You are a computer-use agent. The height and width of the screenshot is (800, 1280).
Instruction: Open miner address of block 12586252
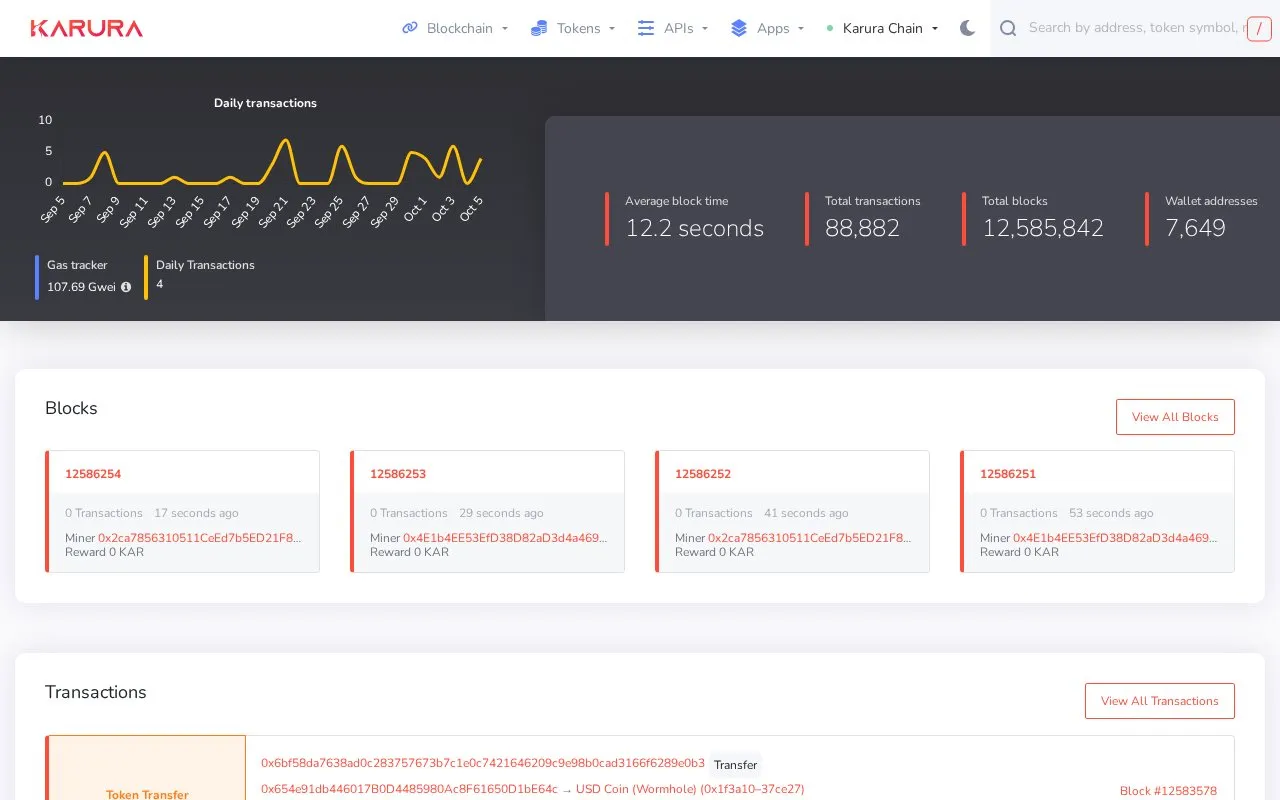coord(810,538)
